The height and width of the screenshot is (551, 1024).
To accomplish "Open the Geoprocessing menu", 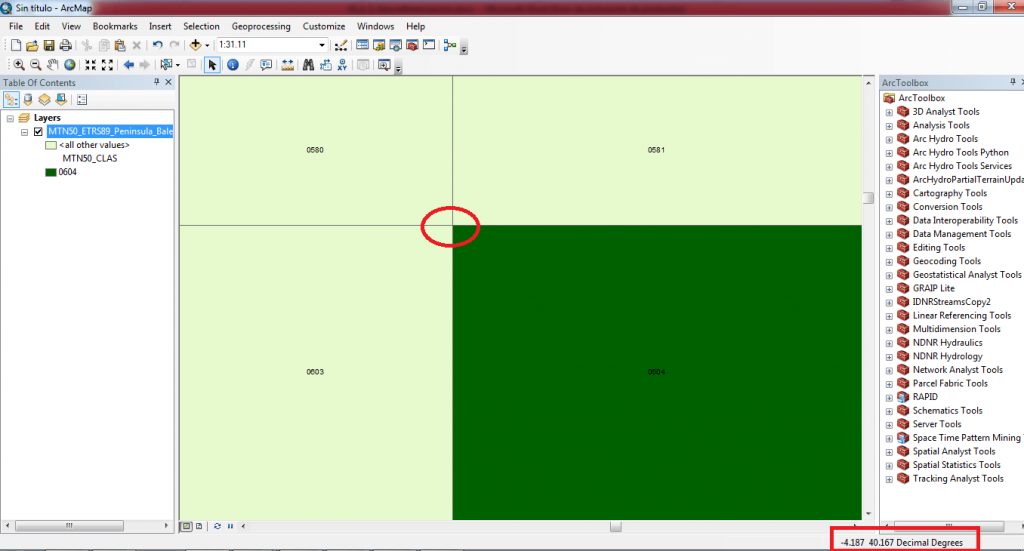I will click(262, 26).
